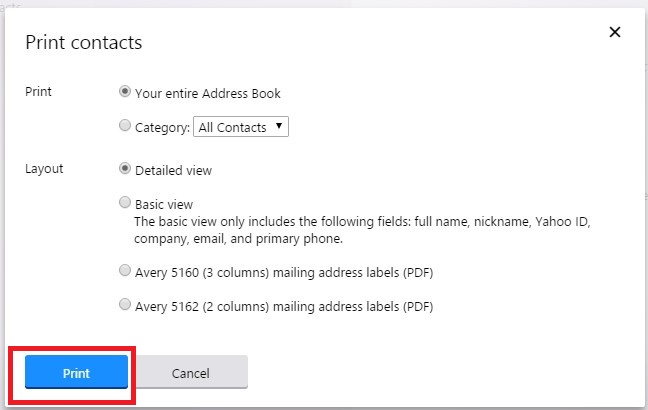Click the basic view fields description text
The image size is (648, 410).
coord(370,229)
